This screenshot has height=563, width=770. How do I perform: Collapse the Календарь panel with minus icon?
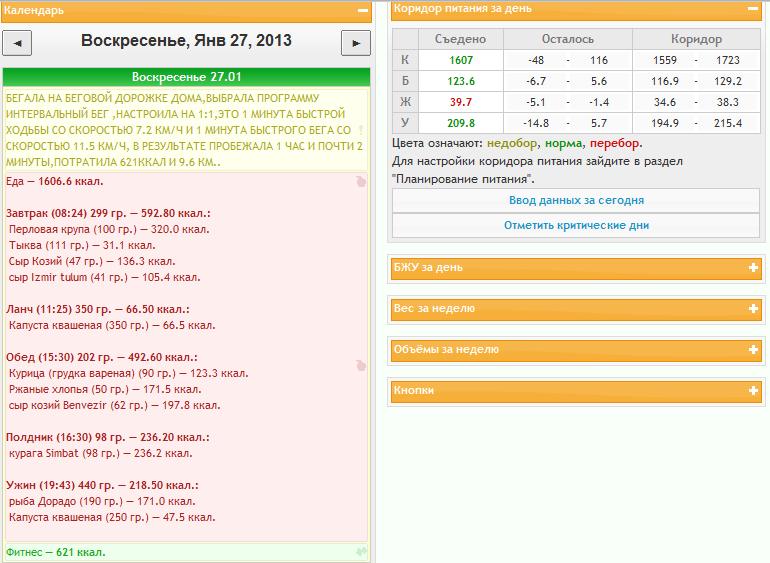[363, 10]
